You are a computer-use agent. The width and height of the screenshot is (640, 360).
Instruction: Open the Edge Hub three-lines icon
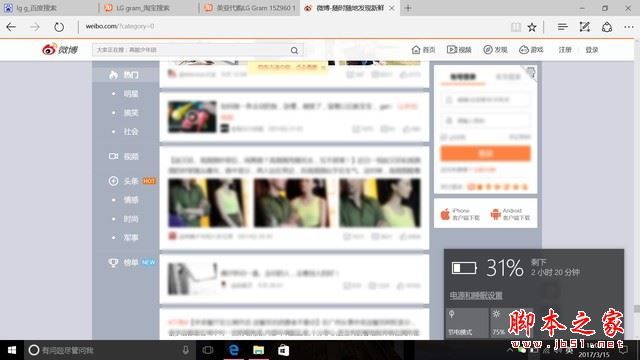[x=562, y=27]
